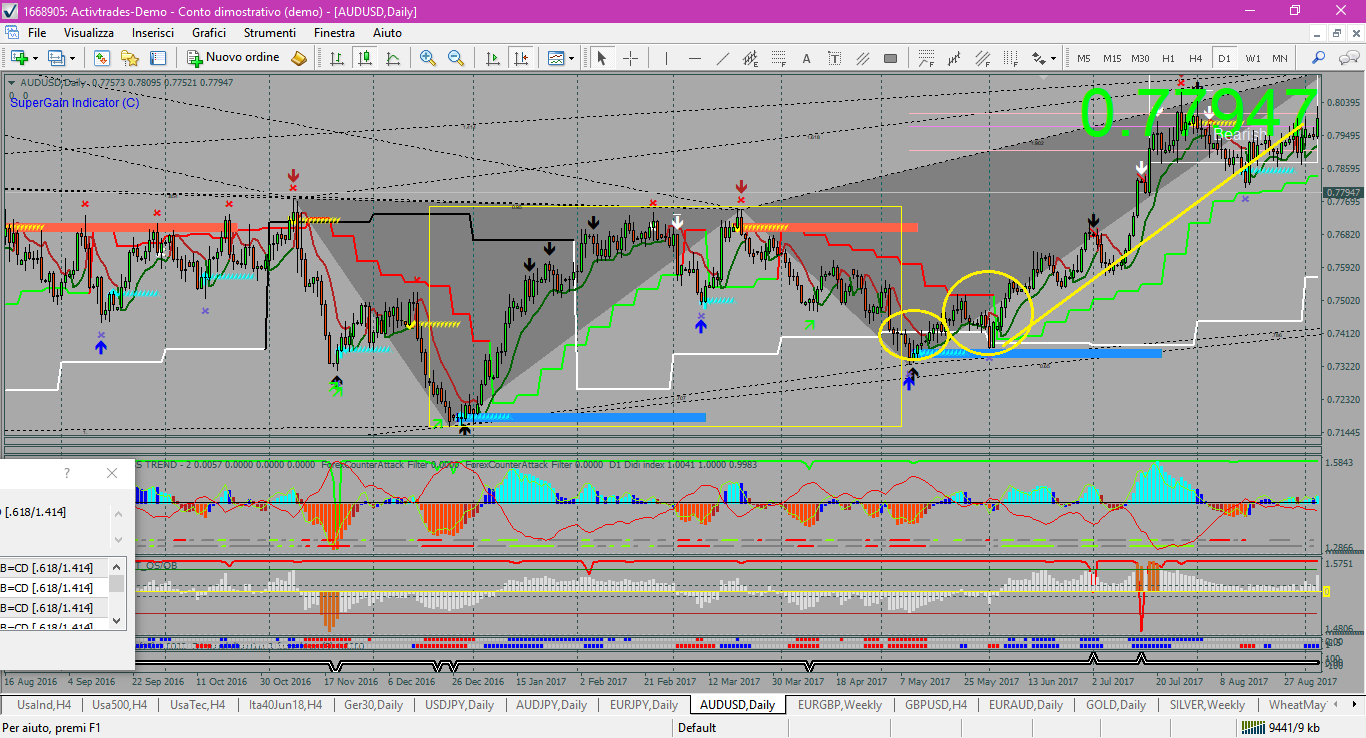Image resolution: width=1366 pixels, height=738 pixels.
Task: Draw a vertical line tool
Action: point(666,58)
